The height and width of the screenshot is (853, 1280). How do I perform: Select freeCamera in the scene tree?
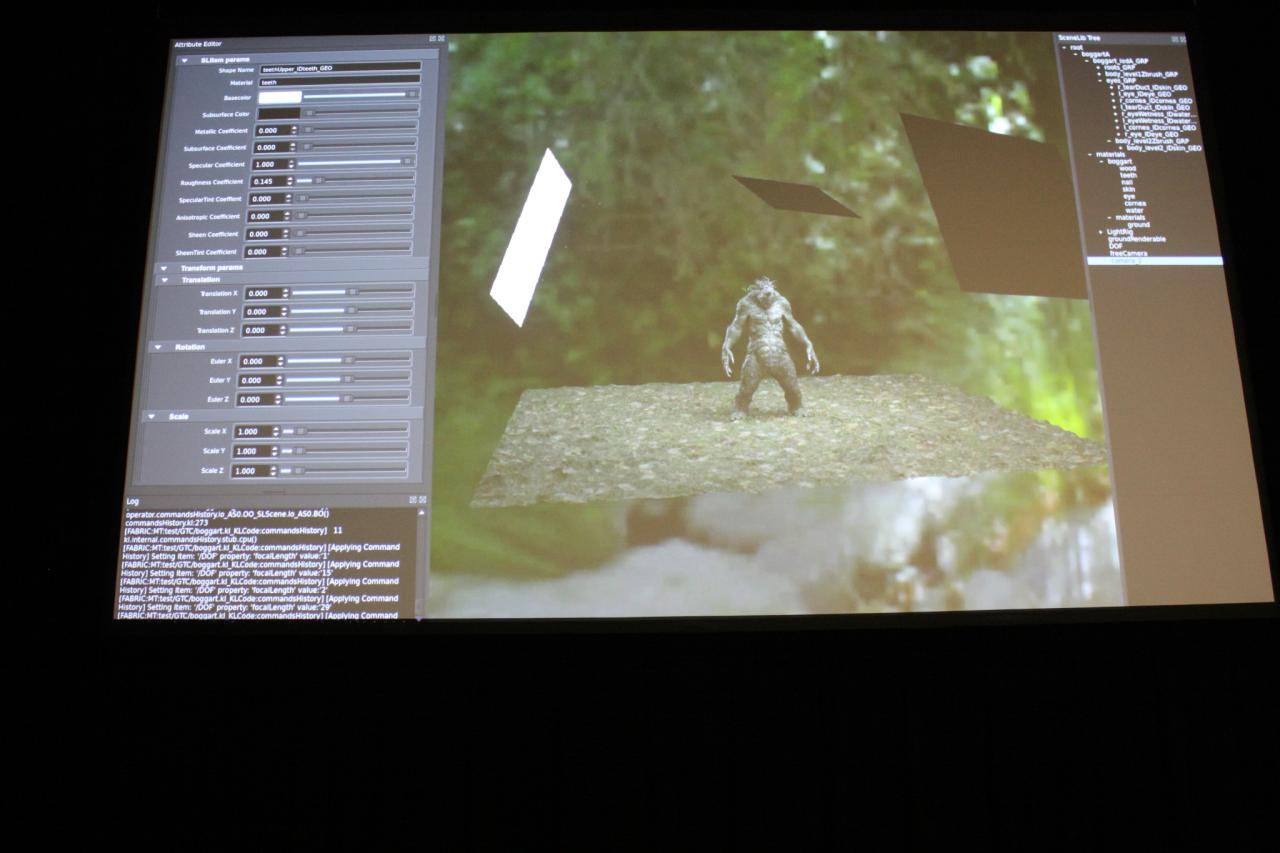coord(1129,254)
